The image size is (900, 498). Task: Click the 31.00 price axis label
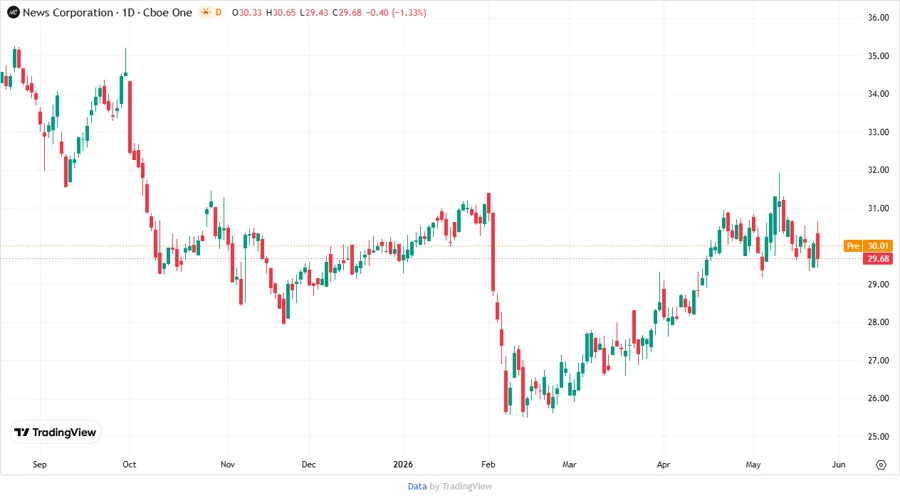[878, 208]
